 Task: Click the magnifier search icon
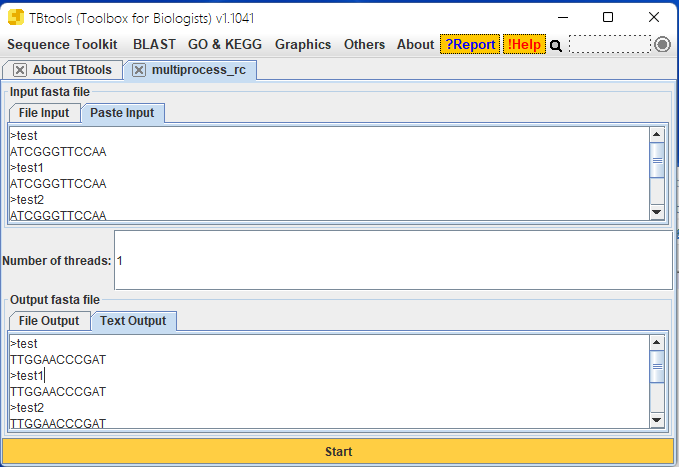click(x=556, y=45)
